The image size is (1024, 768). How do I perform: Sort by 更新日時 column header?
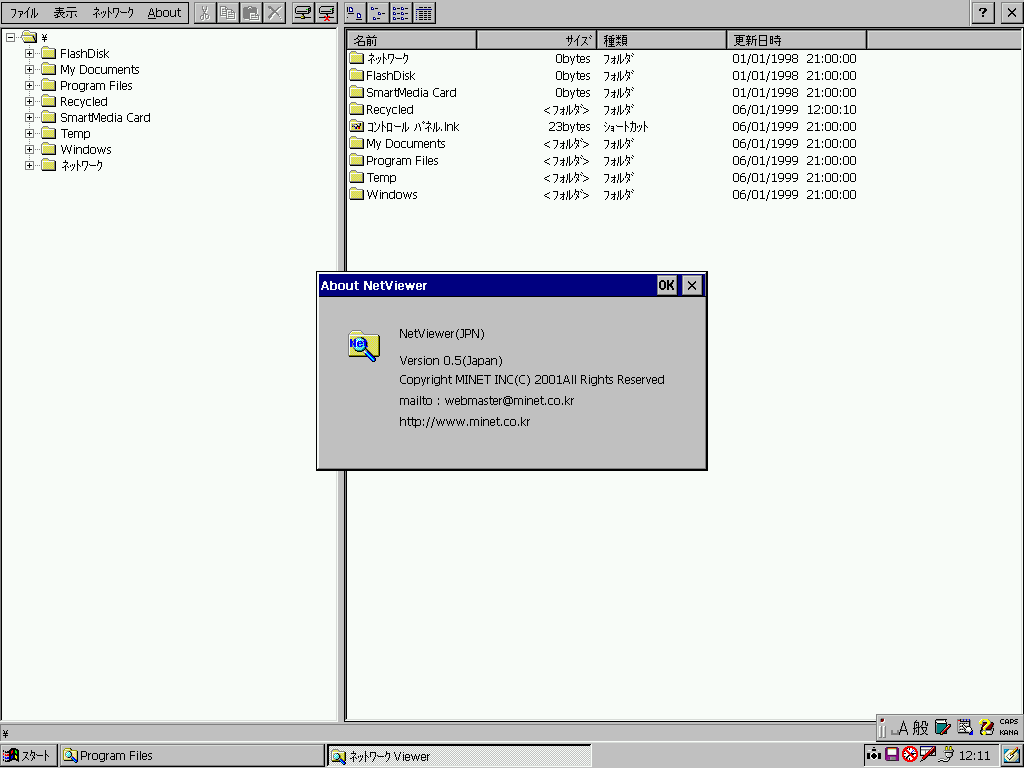797,40
